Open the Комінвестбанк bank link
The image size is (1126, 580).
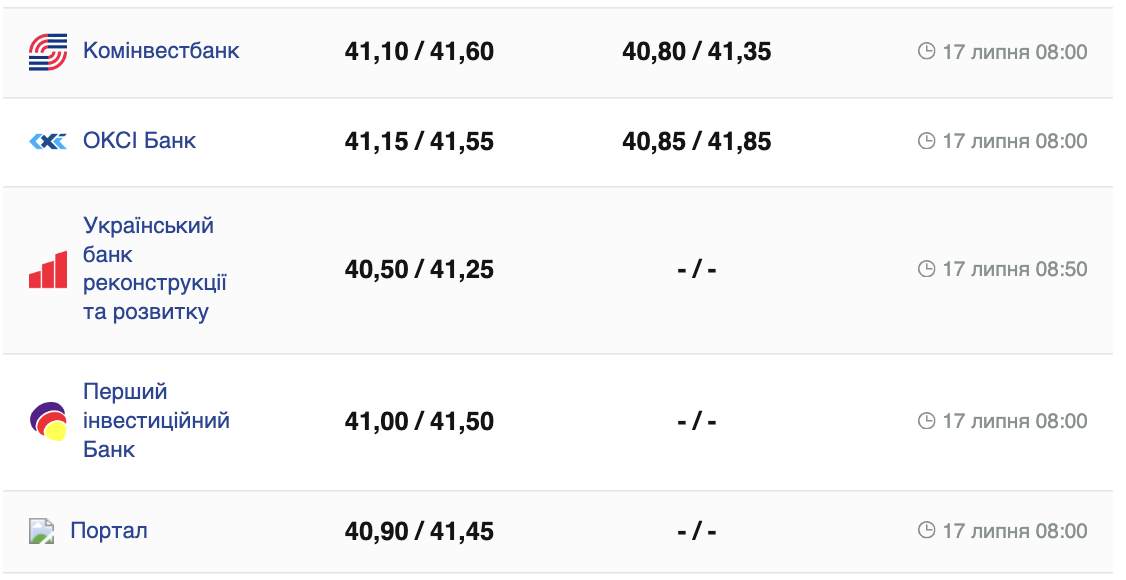[x=160, y=50]
